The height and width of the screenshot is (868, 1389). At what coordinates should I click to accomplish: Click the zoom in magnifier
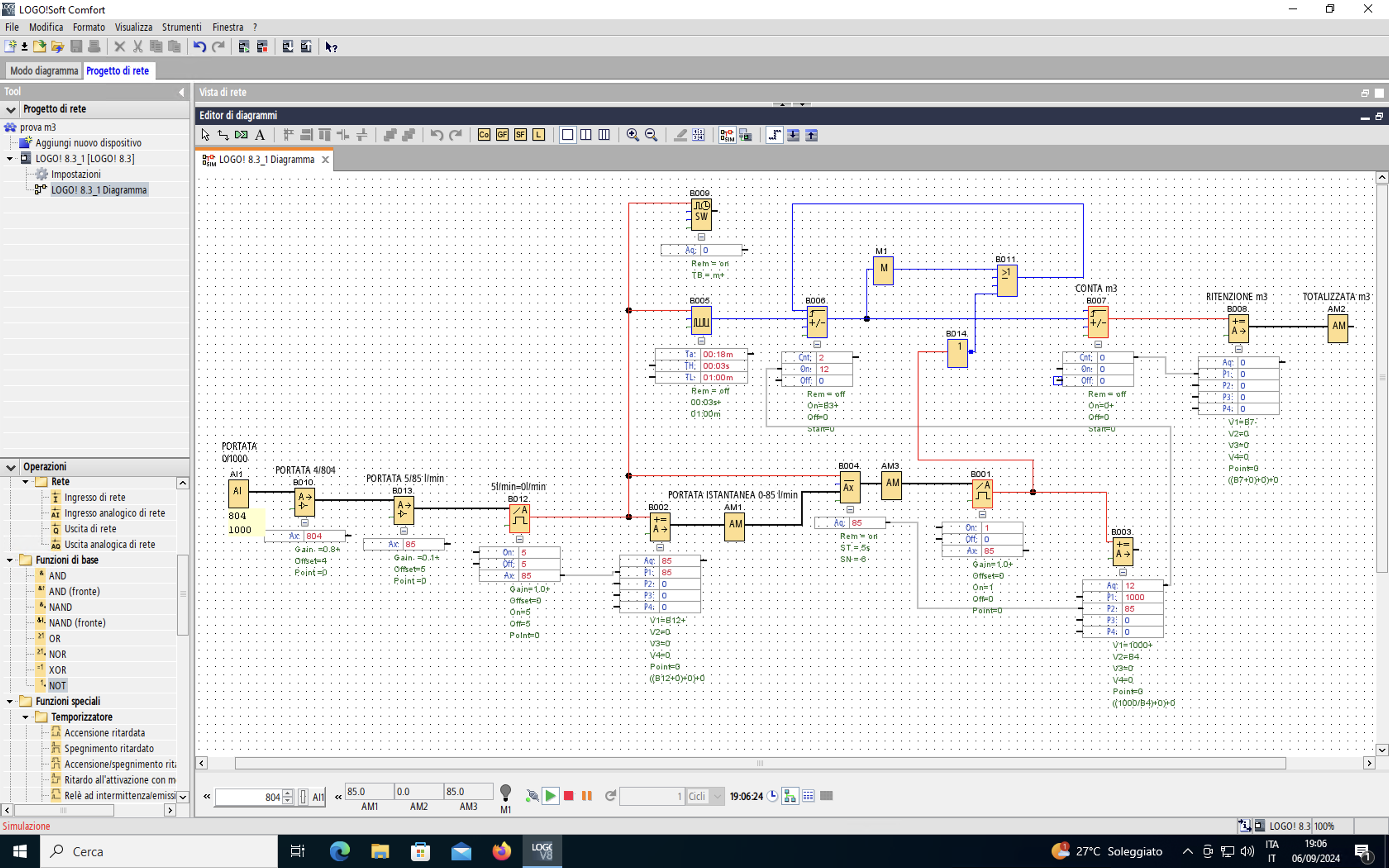coord(632,135)
